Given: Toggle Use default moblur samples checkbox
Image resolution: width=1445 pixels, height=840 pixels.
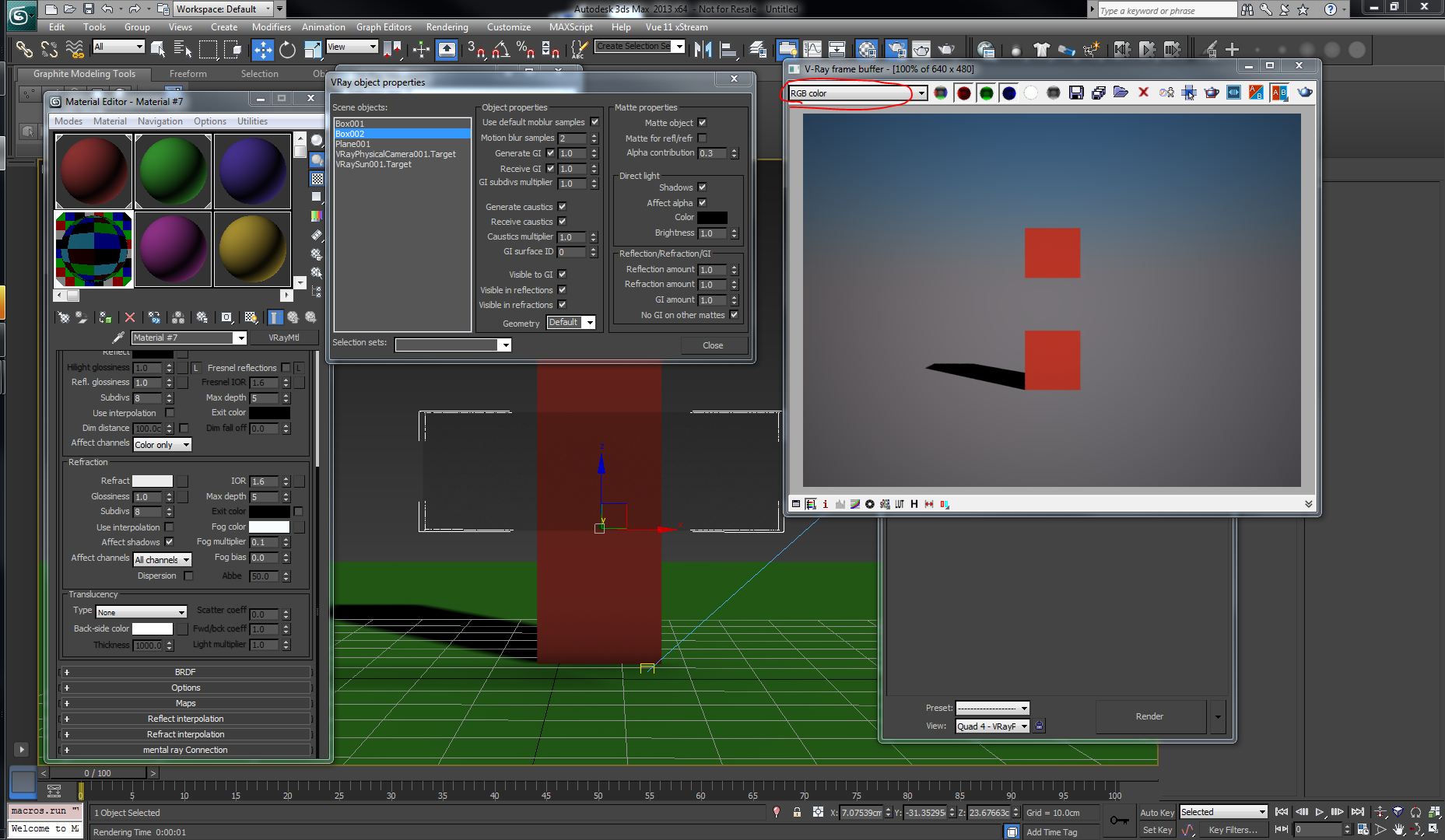Looking at the screenshot, I should click(594, 122).
